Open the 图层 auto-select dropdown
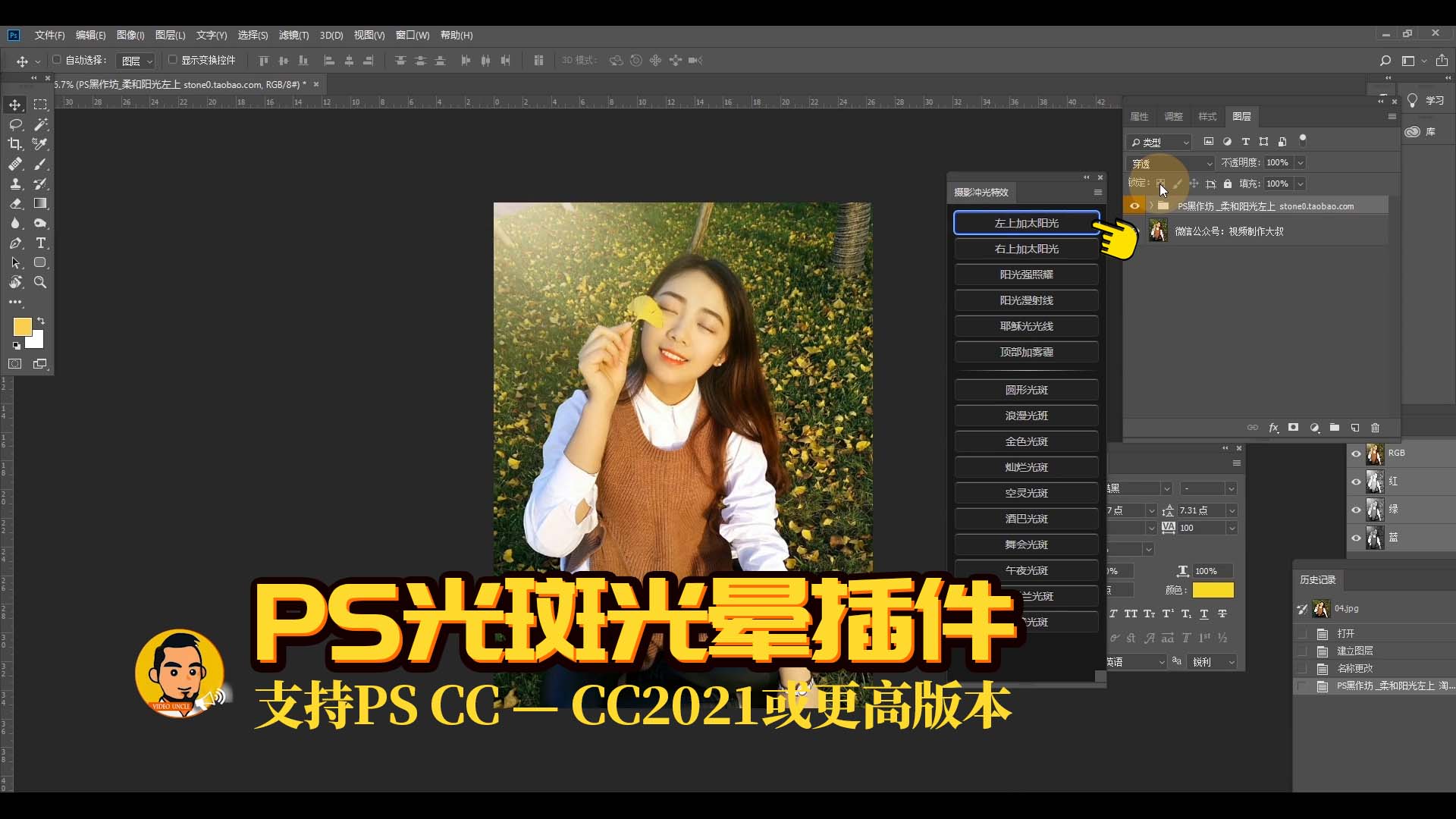1456x819 pixels. tap(137, 61)
